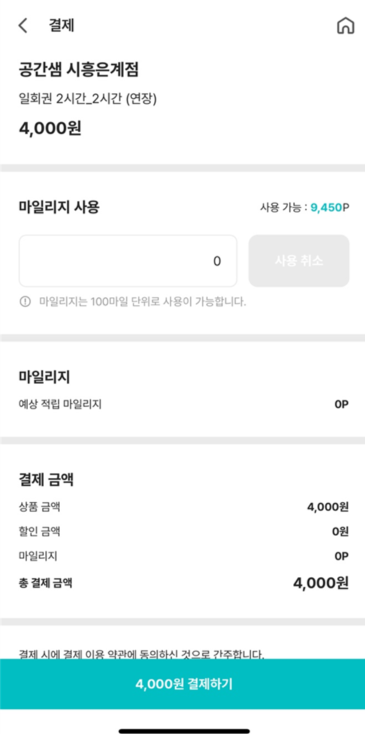Image resolution: width=365 pixels, height=734 pixels.
Task: Click the mileage amount input field
Action: (x=128, y=261)
